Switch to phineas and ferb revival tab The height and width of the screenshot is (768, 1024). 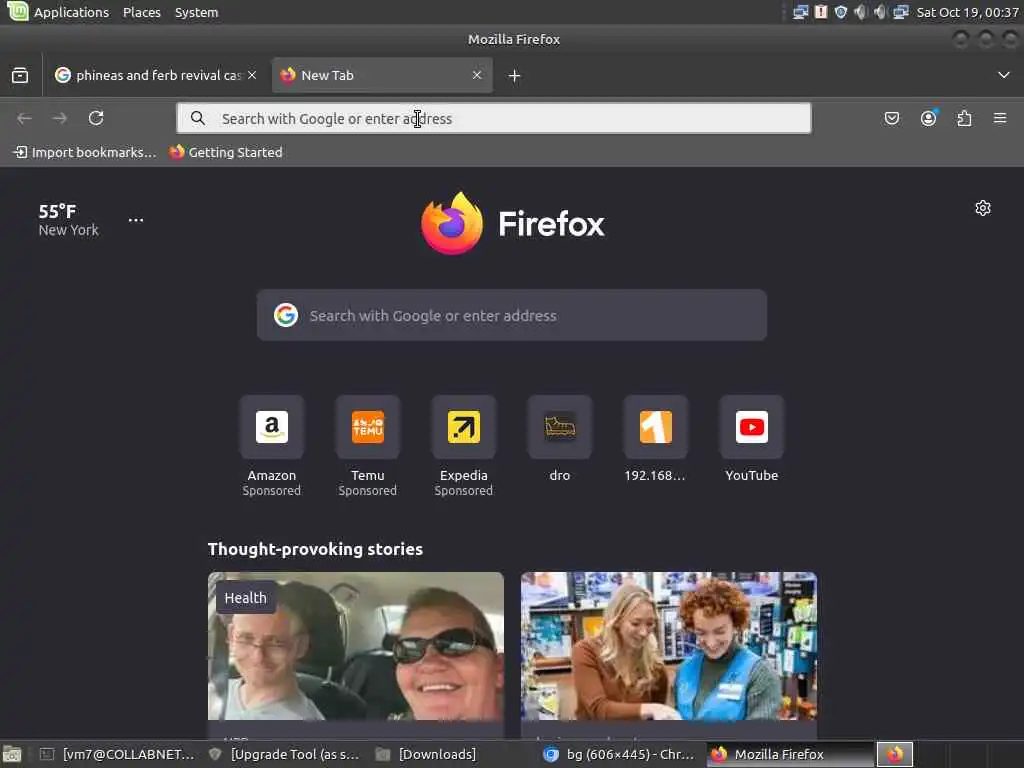pos(156,75)
